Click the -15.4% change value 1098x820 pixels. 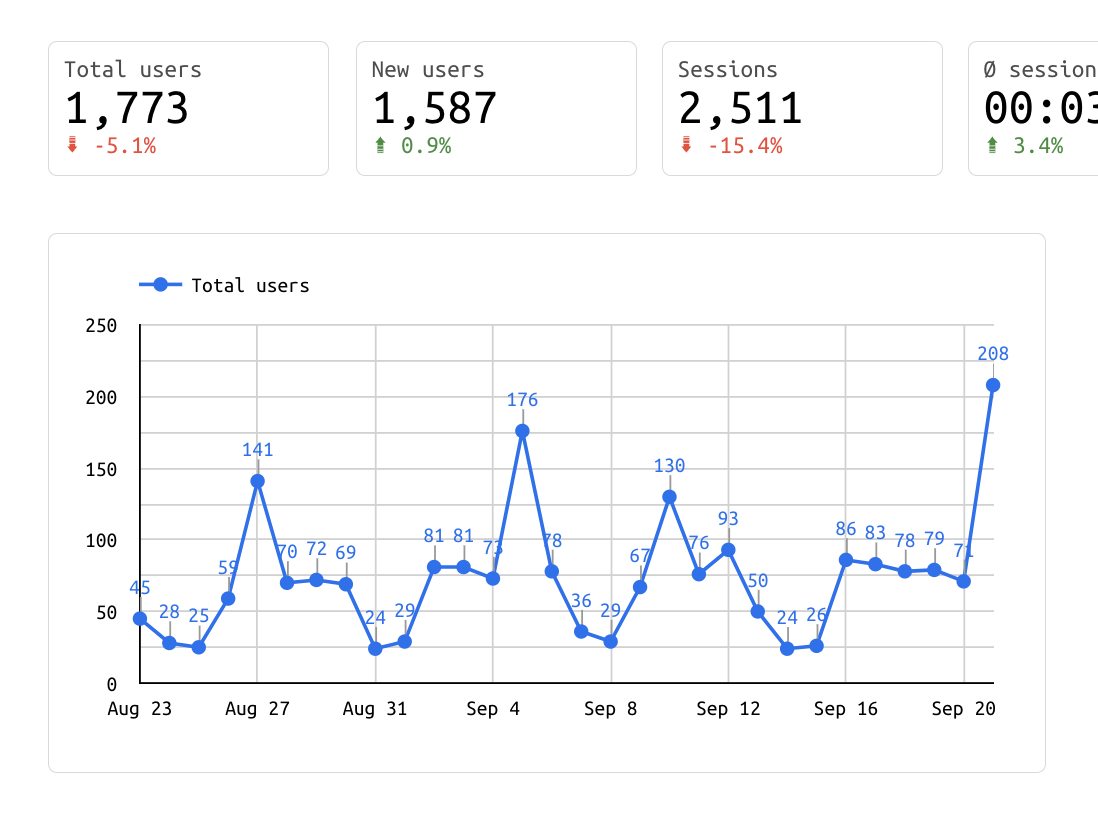[x=744, y=146]
